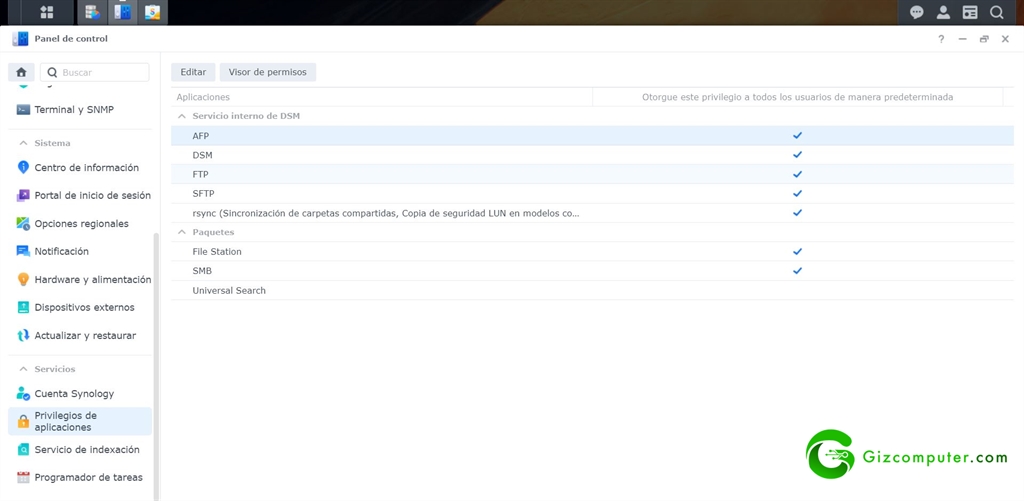The image size is (1024, 501).
Task: Click the sidebar vertical scrollbar
Action: pos(155,366)
